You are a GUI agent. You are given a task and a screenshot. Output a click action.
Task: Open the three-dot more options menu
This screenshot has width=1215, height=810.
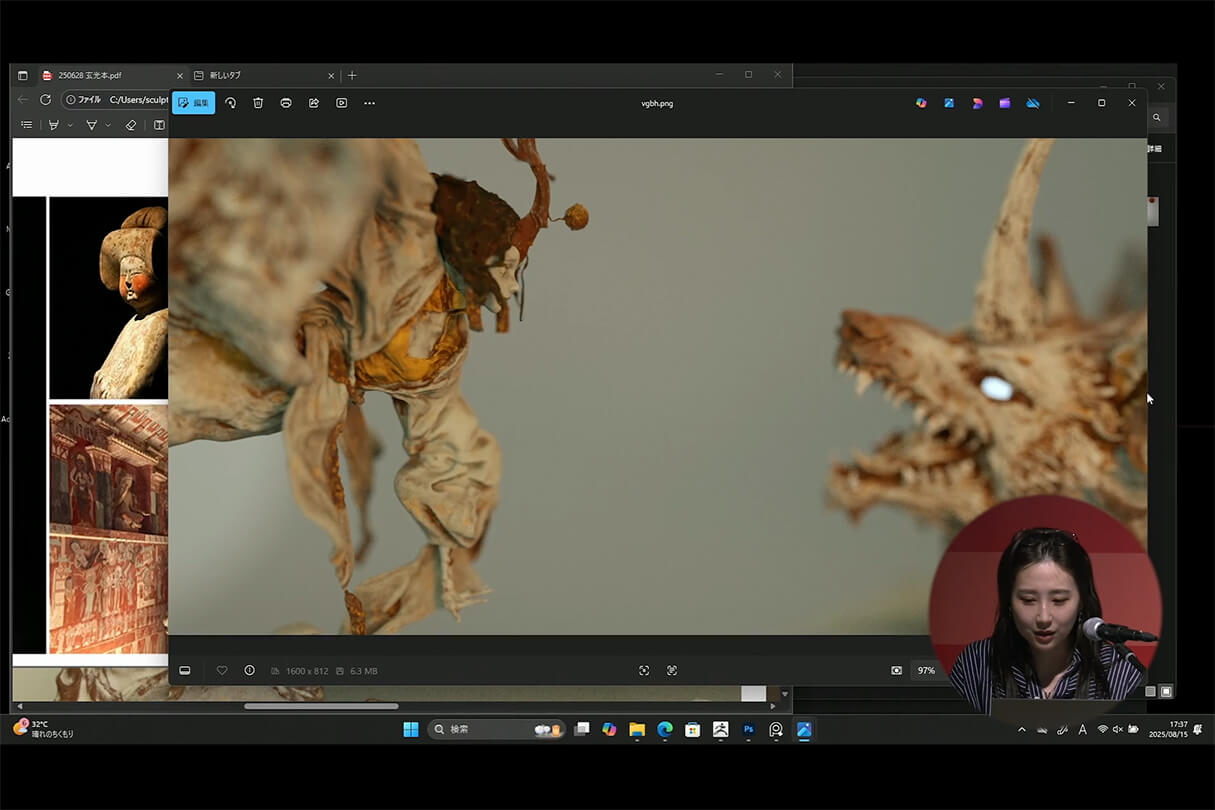click(x=369, y=103)
